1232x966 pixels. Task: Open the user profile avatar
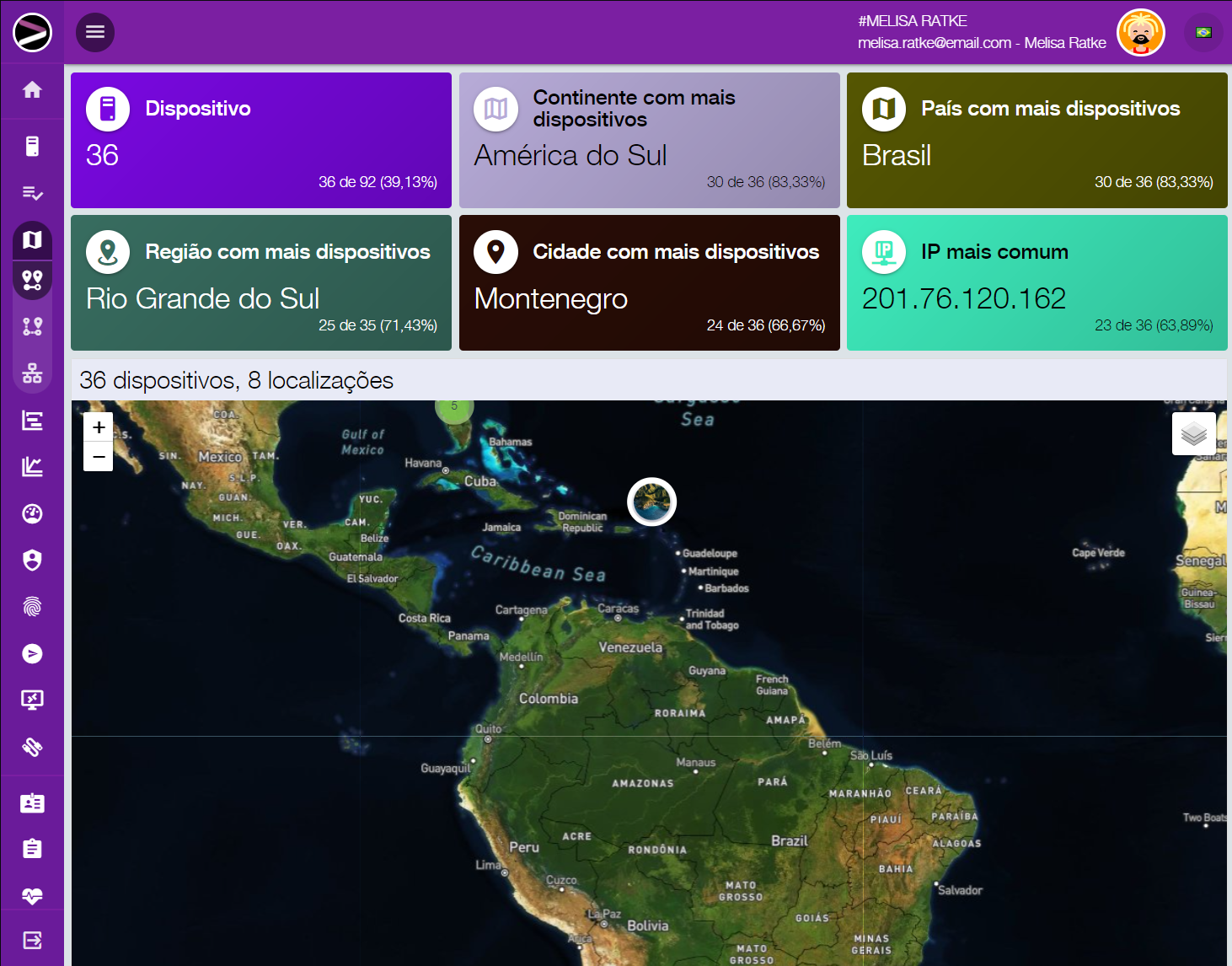pyautogui.click(x=1140, y=33)
